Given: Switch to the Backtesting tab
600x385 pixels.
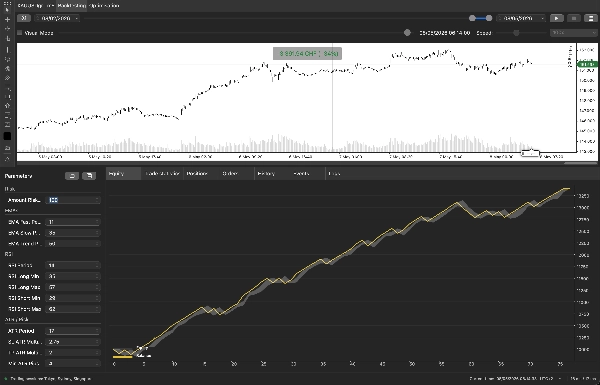Looking at the screenshot, I should [71, 6].
